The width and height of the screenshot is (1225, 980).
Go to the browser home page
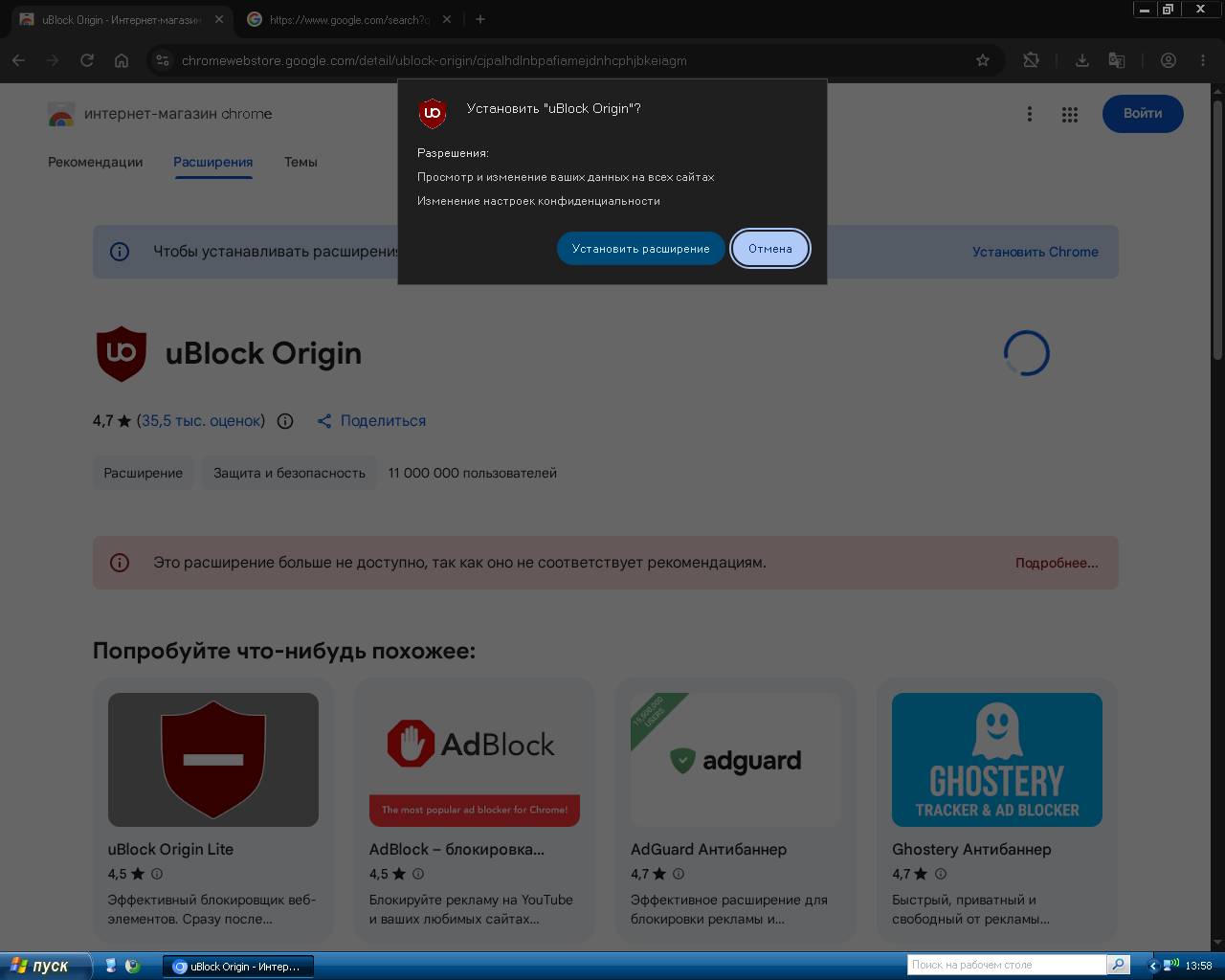pos(122,60)
